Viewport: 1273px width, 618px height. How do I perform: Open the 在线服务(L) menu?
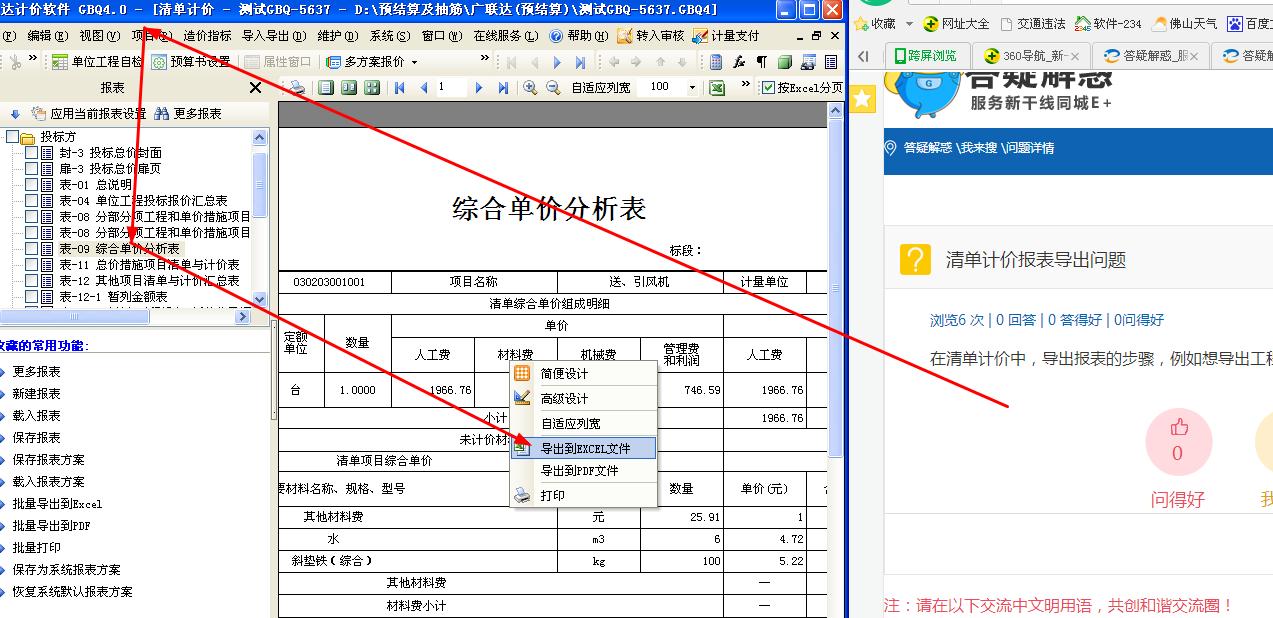coord(504,36)
